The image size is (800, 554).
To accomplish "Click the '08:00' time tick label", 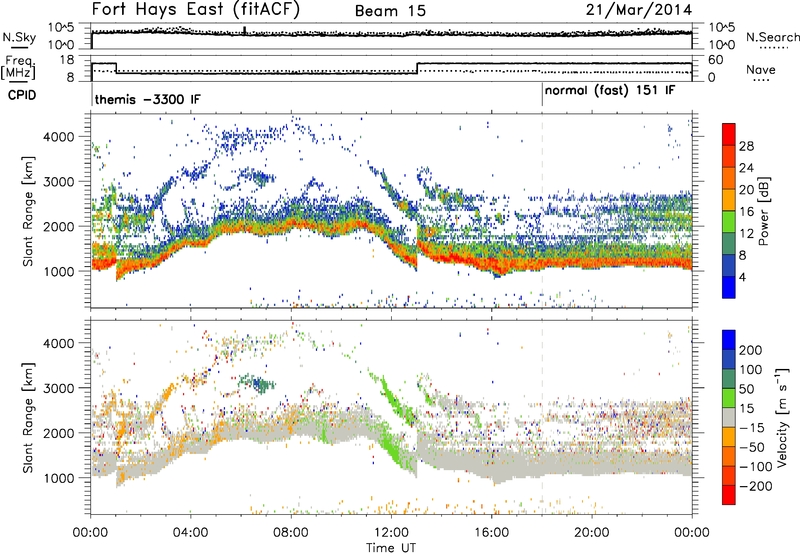I will point(291,533).
